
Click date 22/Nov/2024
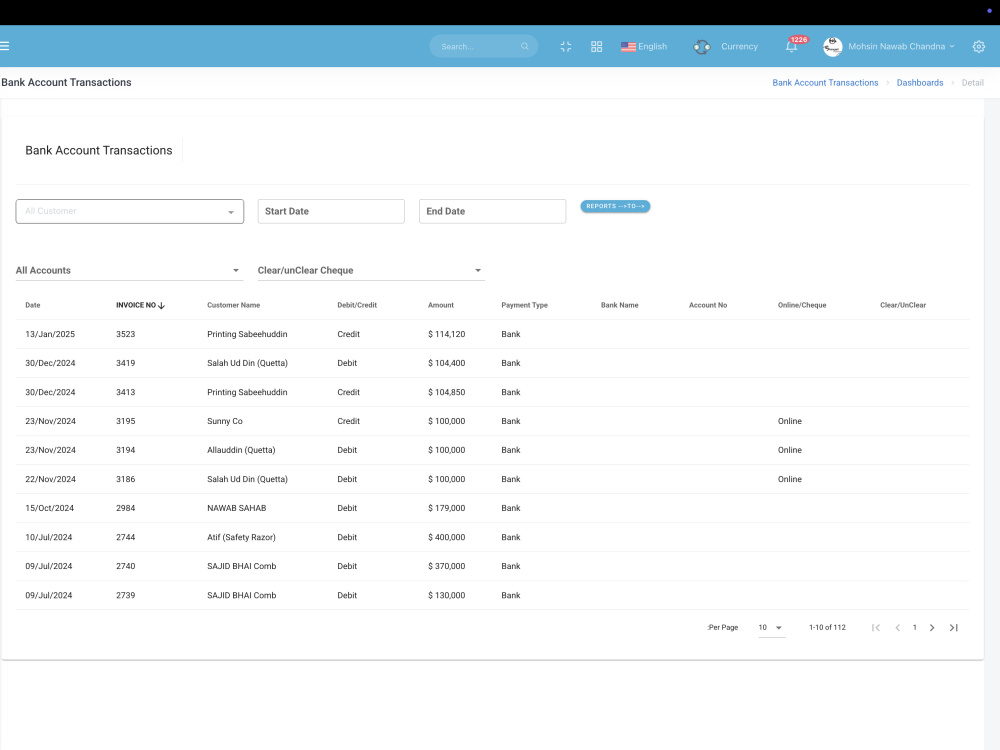pyautogui.click(x=50, y=479)
